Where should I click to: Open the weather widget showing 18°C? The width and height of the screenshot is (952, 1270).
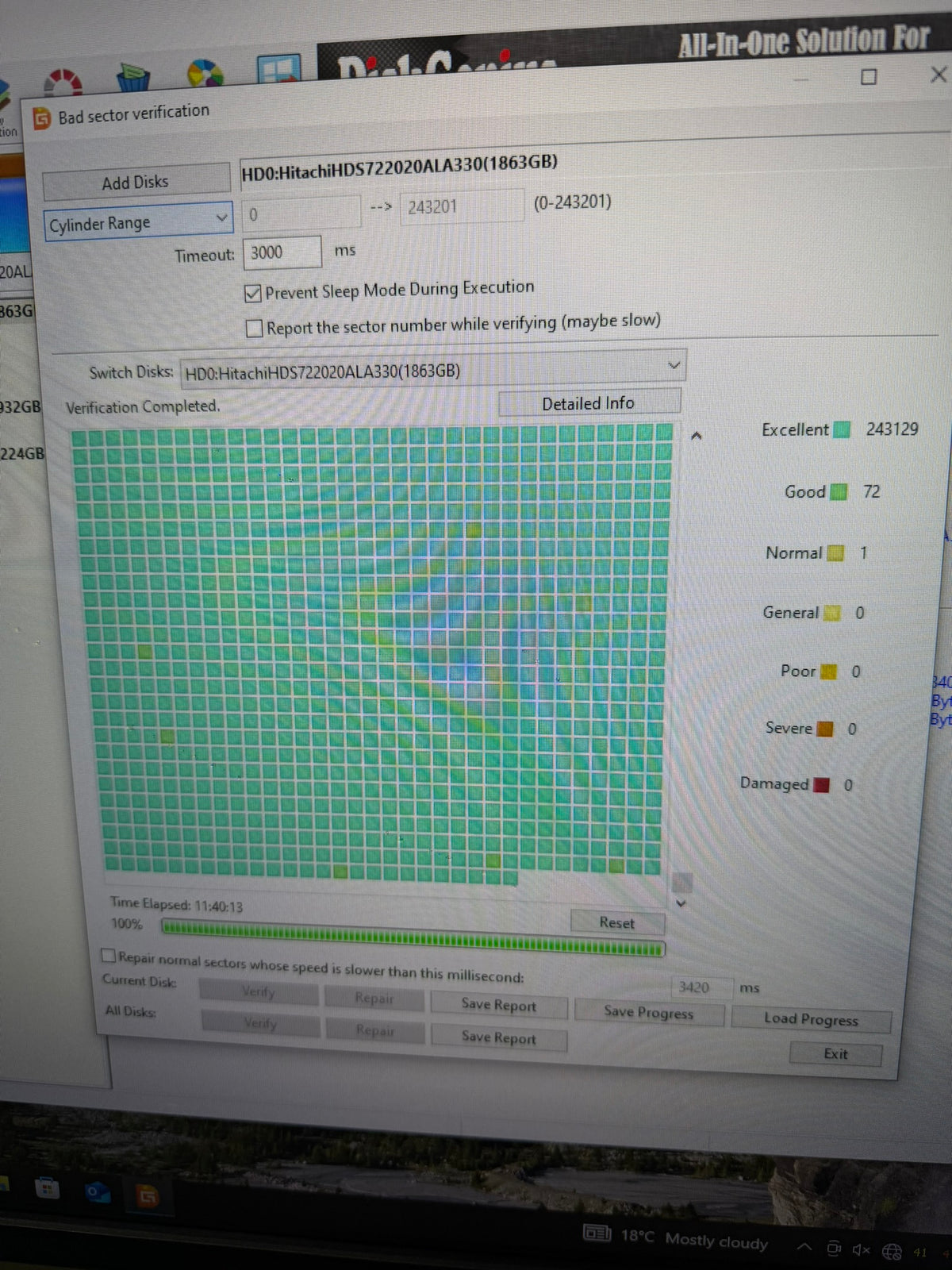(676, 1237)
